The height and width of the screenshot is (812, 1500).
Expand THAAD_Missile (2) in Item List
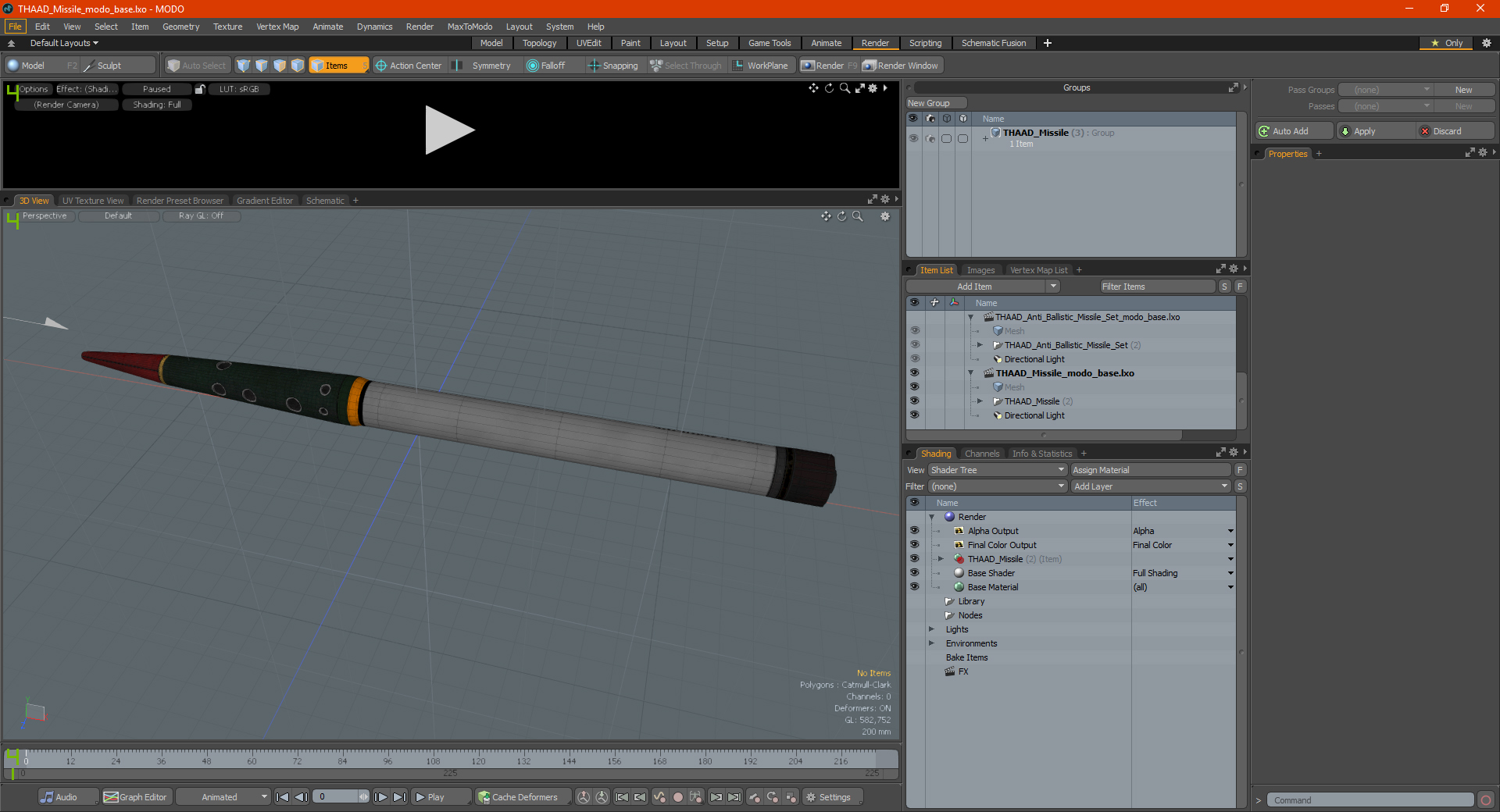click(980, 401)
